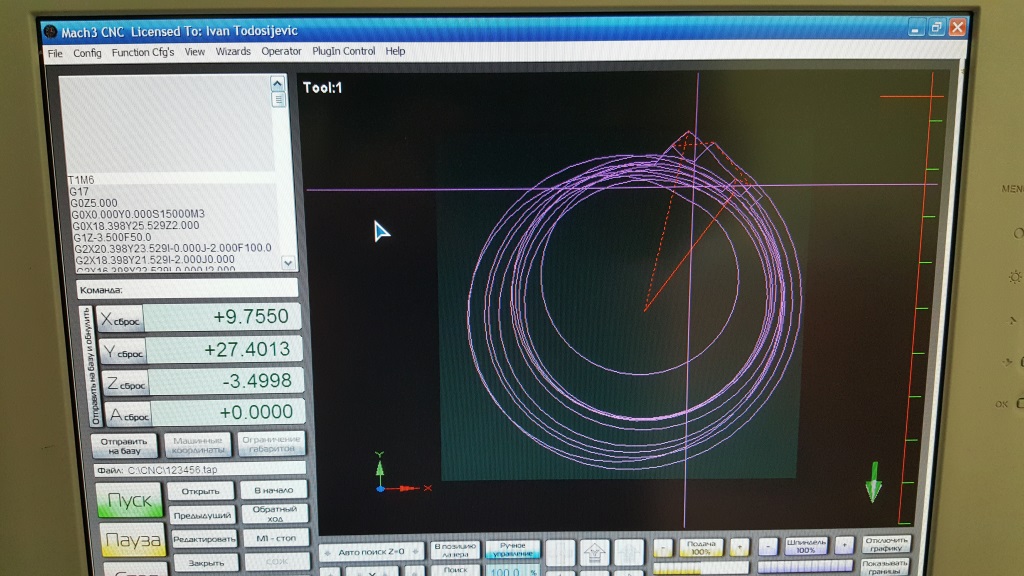Image resolution: width=1024 pixels, height=576 pixels.
Task: Click the Предыдущий button
Action: [202, 515]
